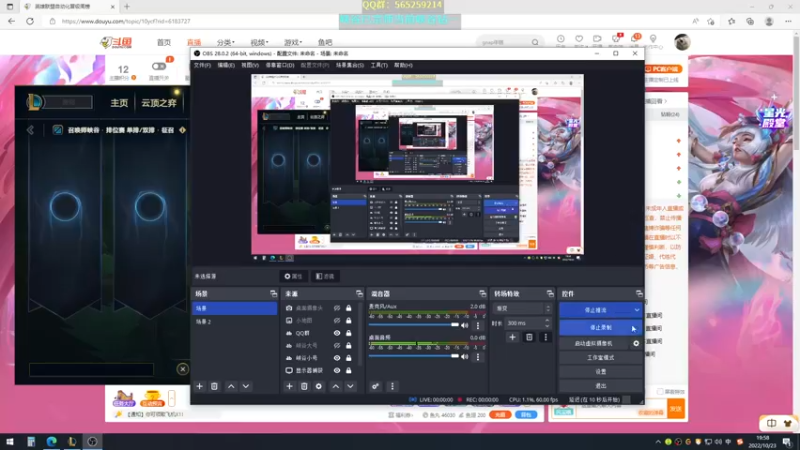Open the mixer panel's bottom three-dot menu
800x450 pixels.
pos(392,386)
